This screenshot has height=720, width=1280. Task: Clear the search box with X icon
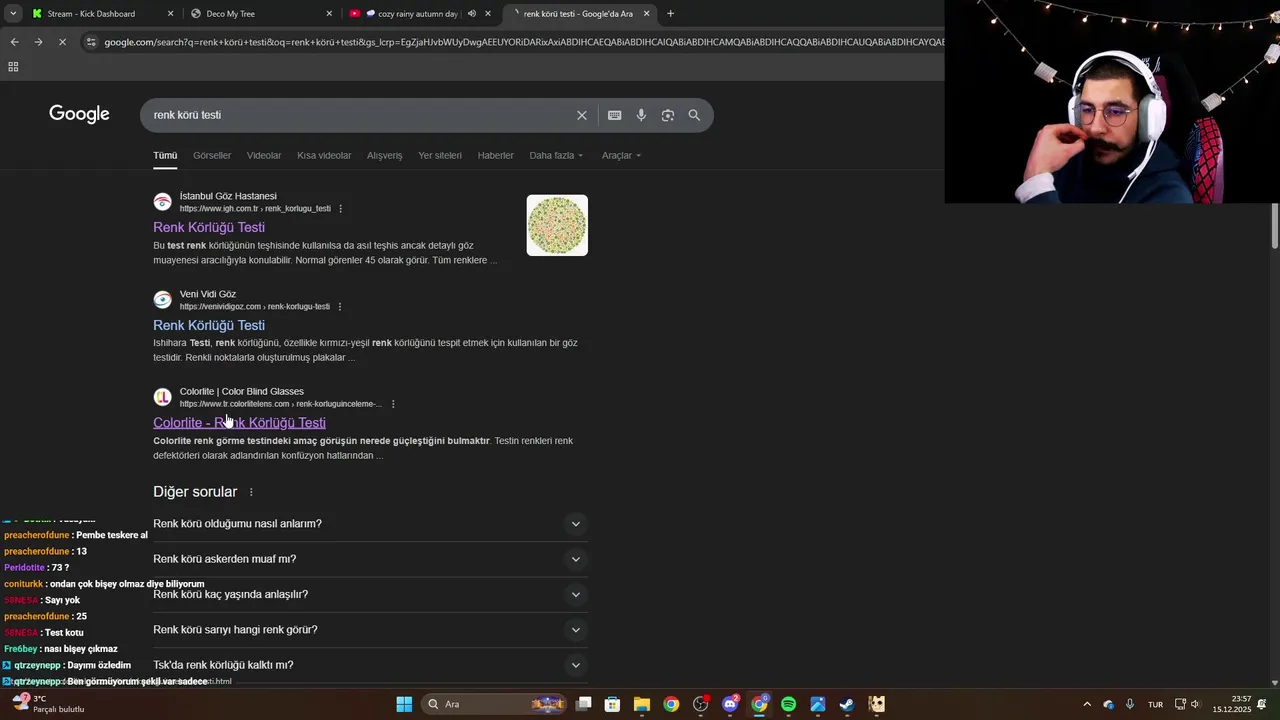pos(582,115)
